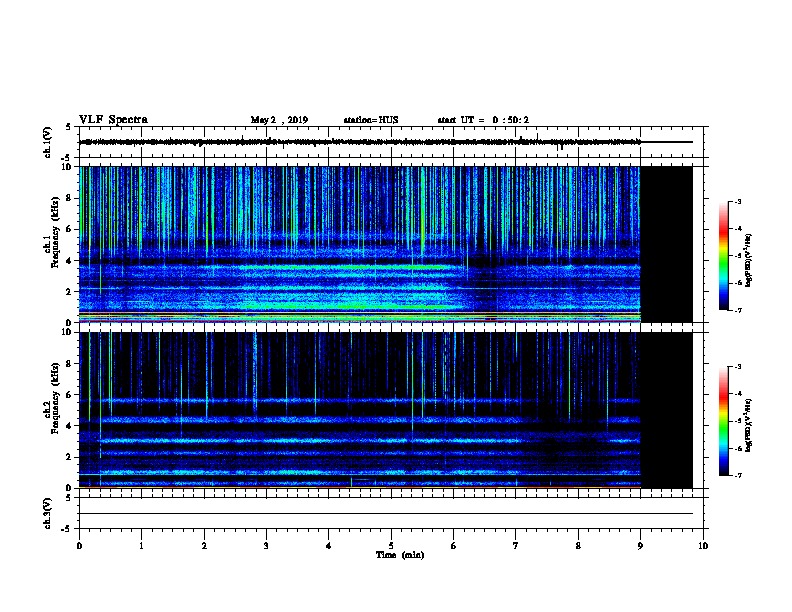
Task: Click the ch.3 voltage flat line trace
Action: [x=386, y=514]
